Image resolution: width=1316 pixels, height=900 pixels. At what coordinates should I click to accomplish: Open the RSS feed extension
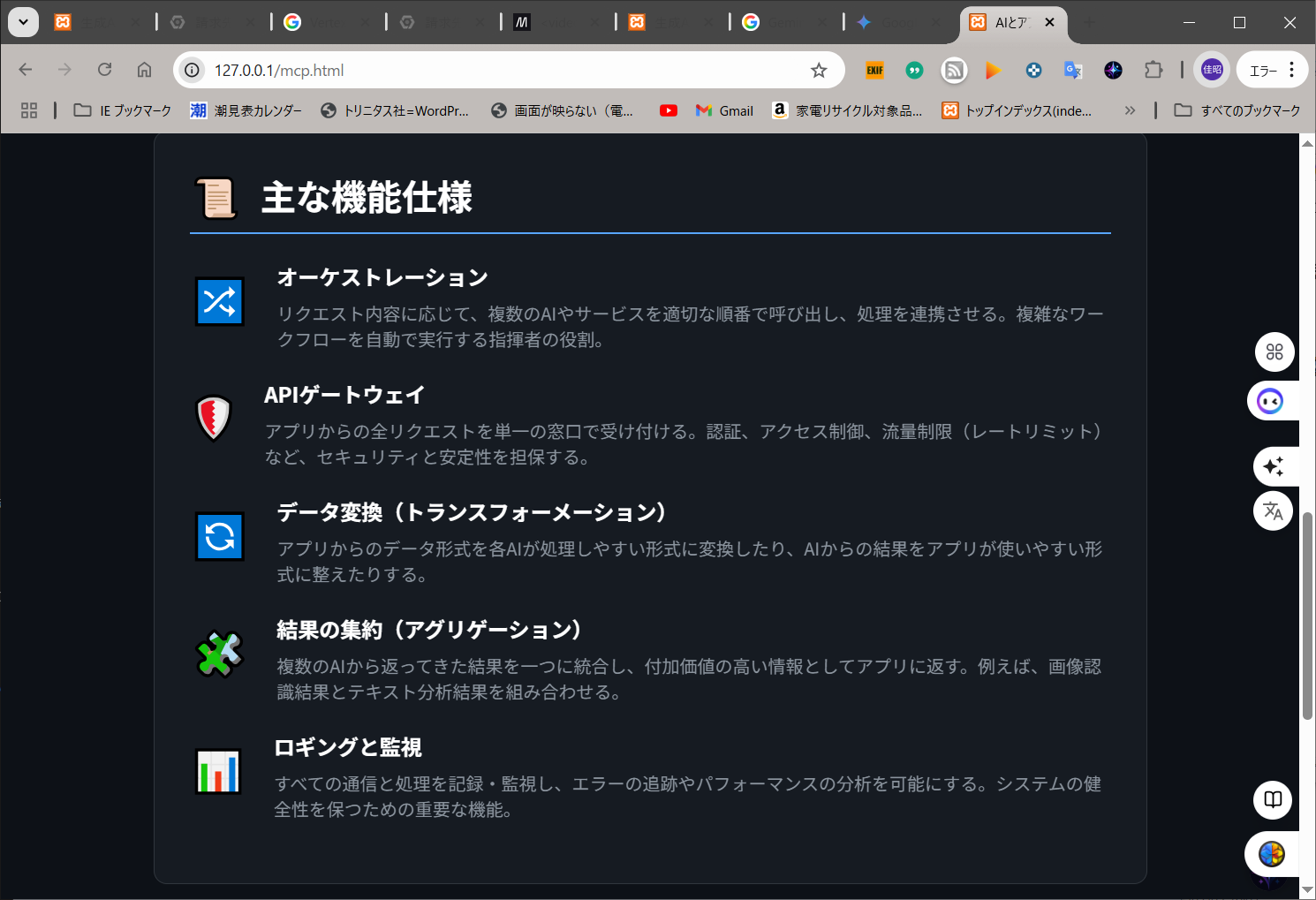pos(954,71)
